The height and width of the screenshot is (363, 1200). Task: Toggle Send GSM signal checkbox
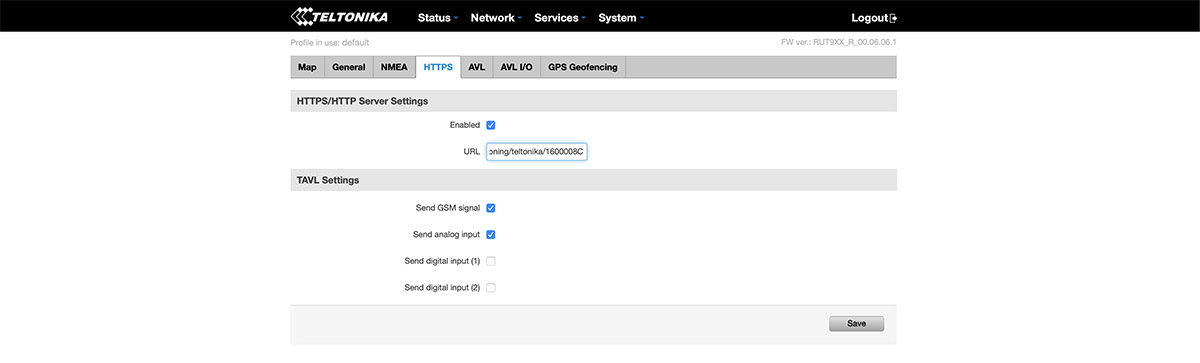point(491,208)
